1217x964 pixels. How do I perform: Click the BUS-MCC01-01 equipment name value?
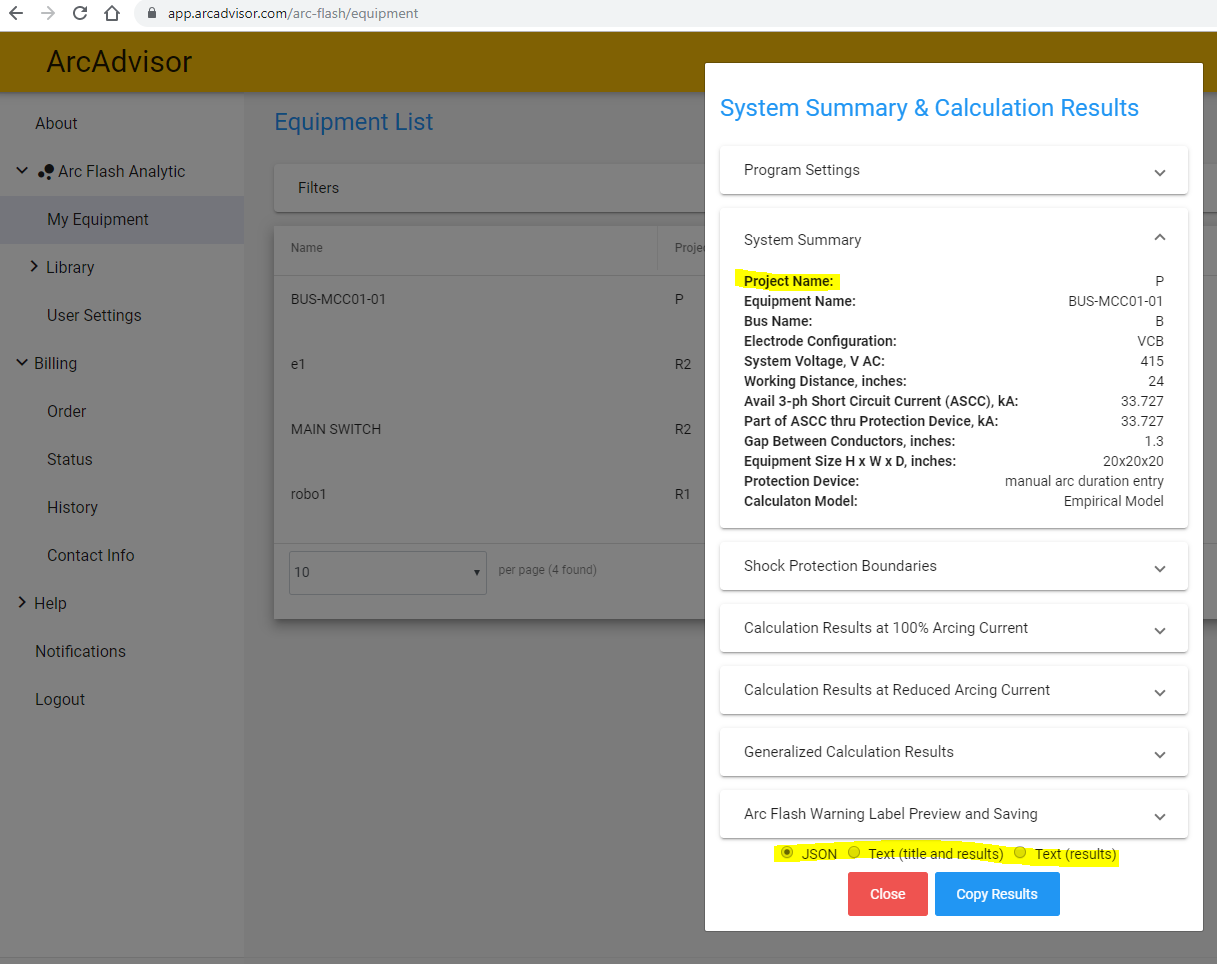(x=1116, y=301)
